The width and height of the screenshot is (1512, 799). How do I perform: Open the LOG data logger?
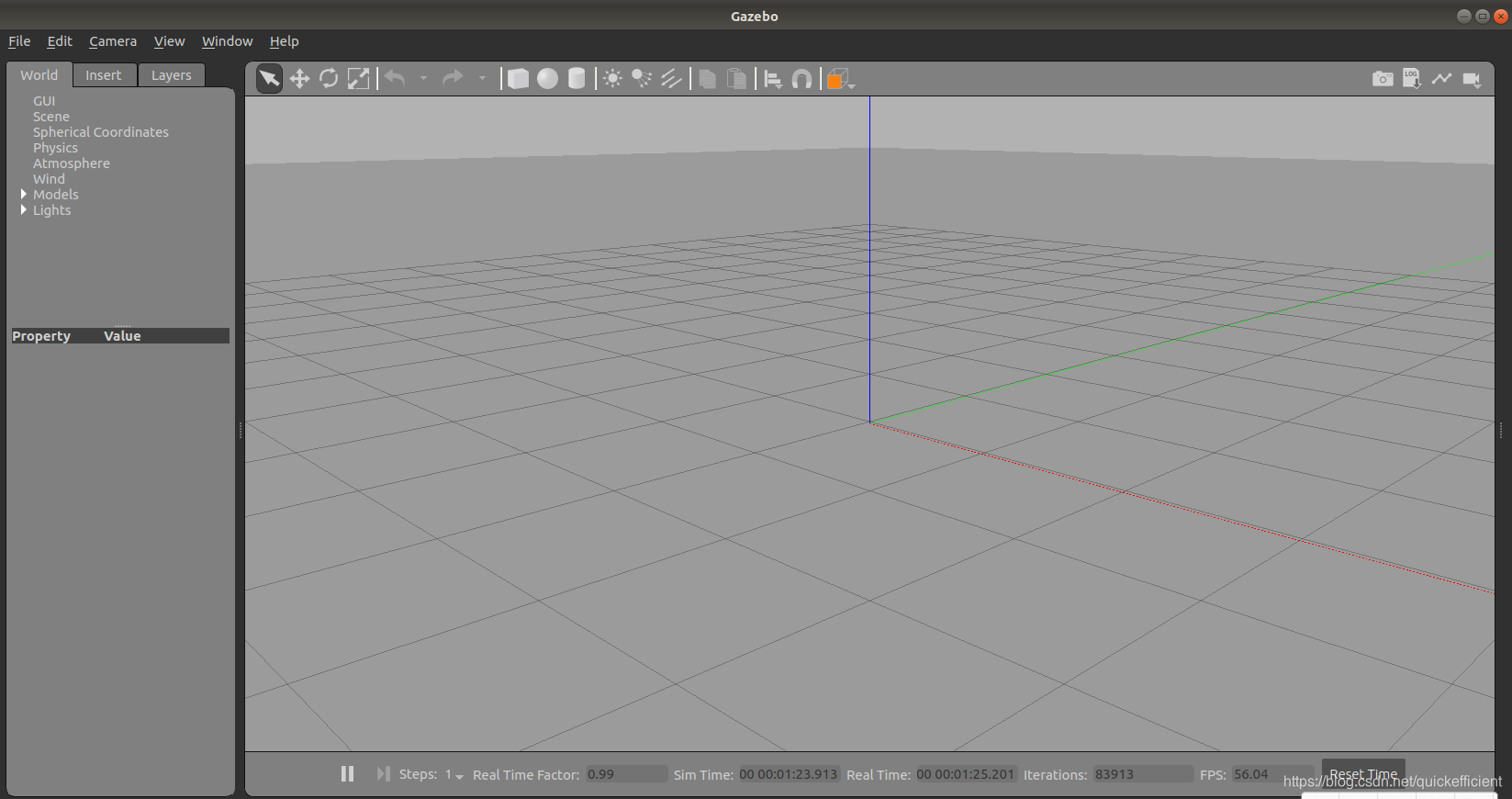1412,79
